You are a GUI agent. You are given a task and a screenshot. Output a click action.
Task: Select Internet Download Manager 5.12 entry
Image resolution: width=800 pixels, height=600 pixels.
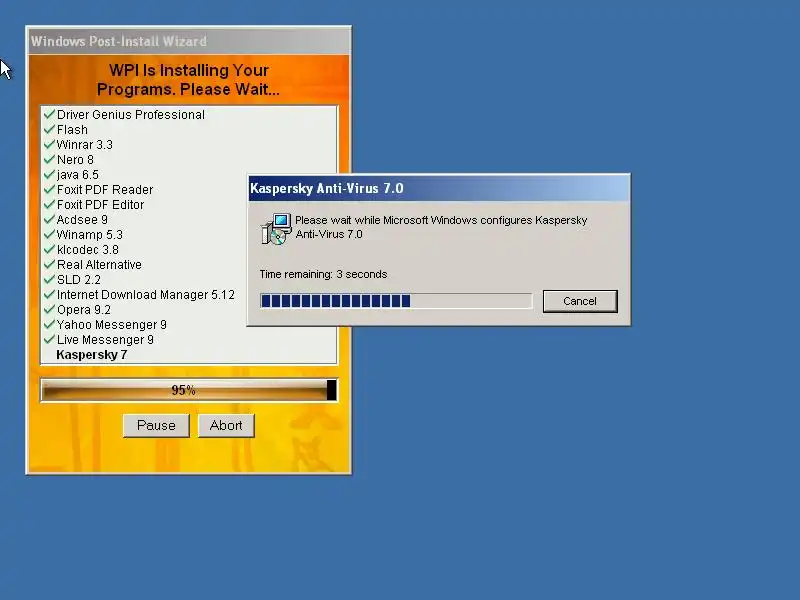point(145,295)
